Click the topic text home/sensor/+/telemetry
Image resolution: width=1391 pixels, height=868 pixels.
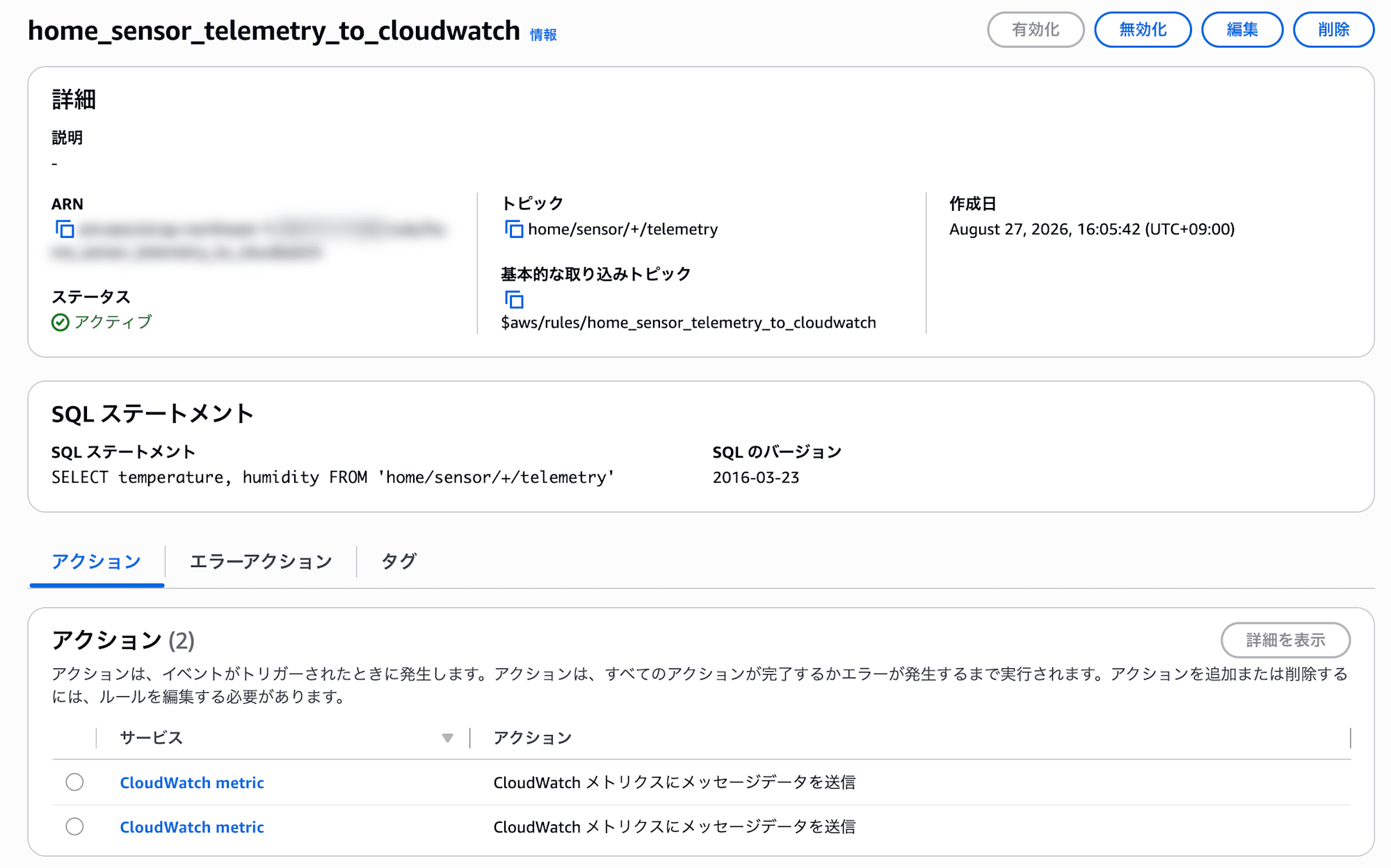pos(622,229)
